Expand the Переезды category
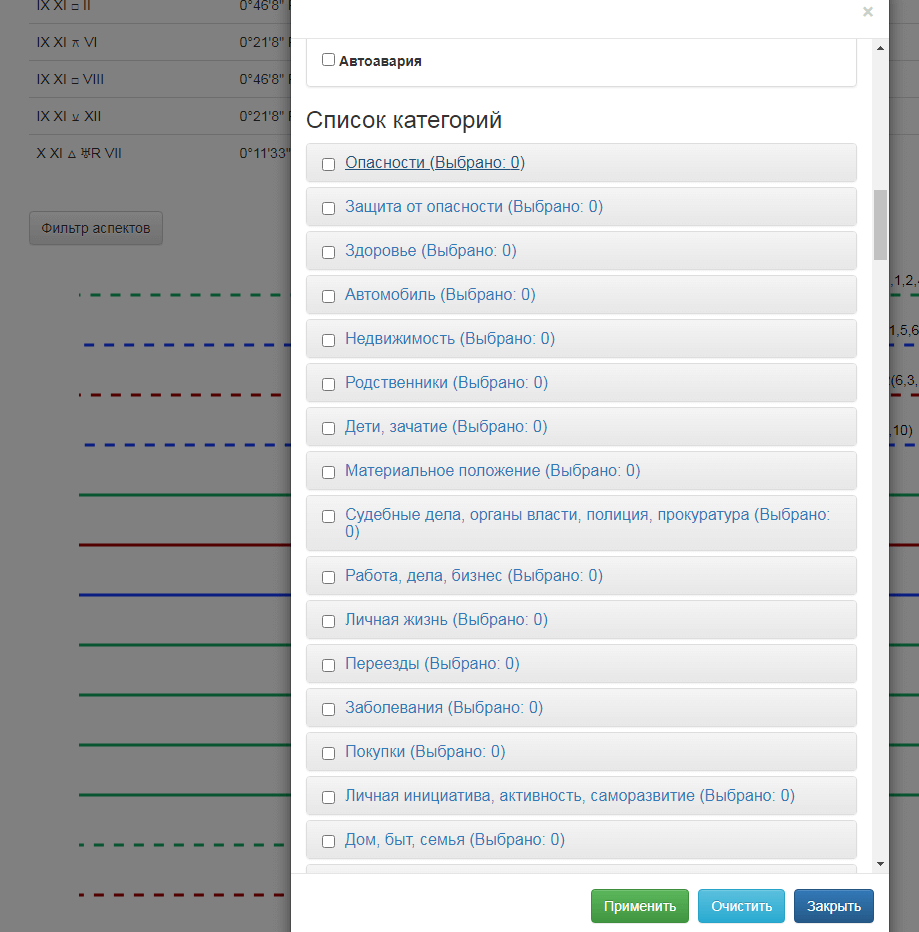Image resolution: width=919 pixels, height=932 pixels. (432, 664)
